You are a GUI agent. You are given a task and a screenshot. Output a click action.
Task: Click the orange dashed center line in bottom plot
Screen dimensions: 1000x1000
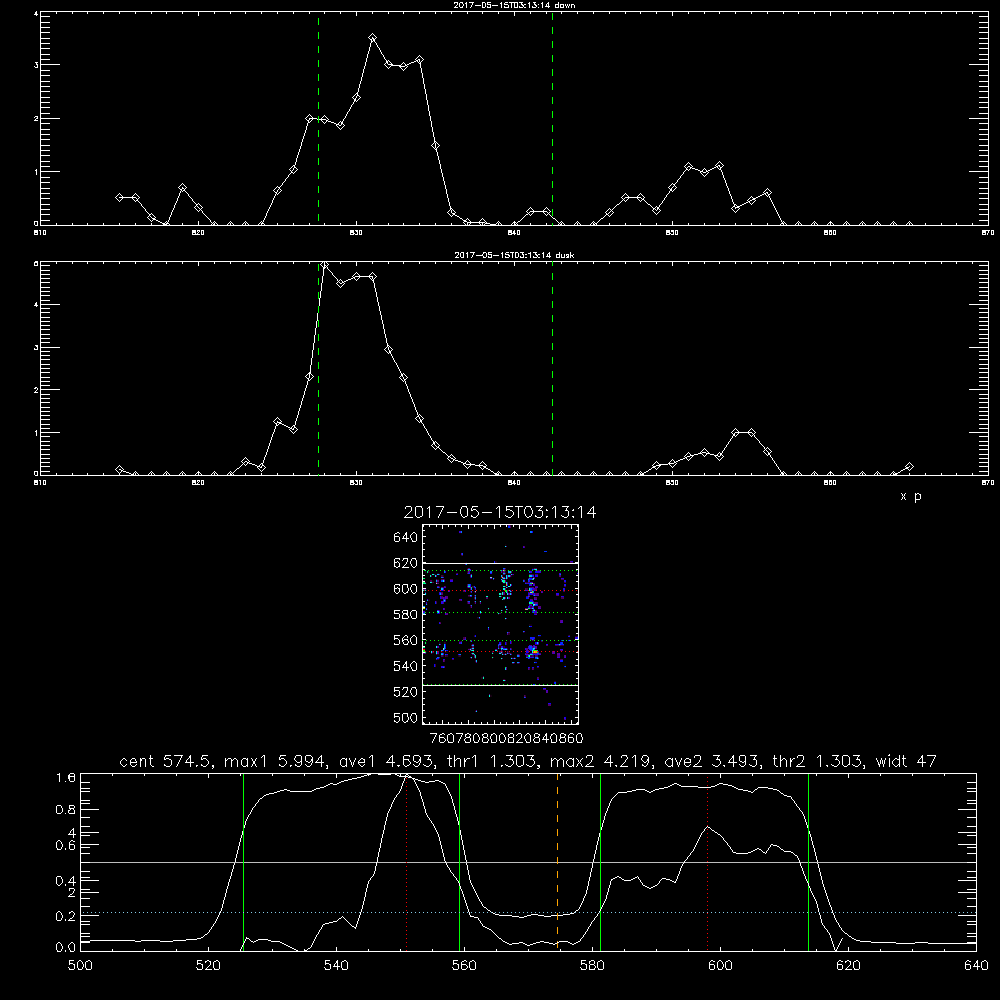click(557, 861)
